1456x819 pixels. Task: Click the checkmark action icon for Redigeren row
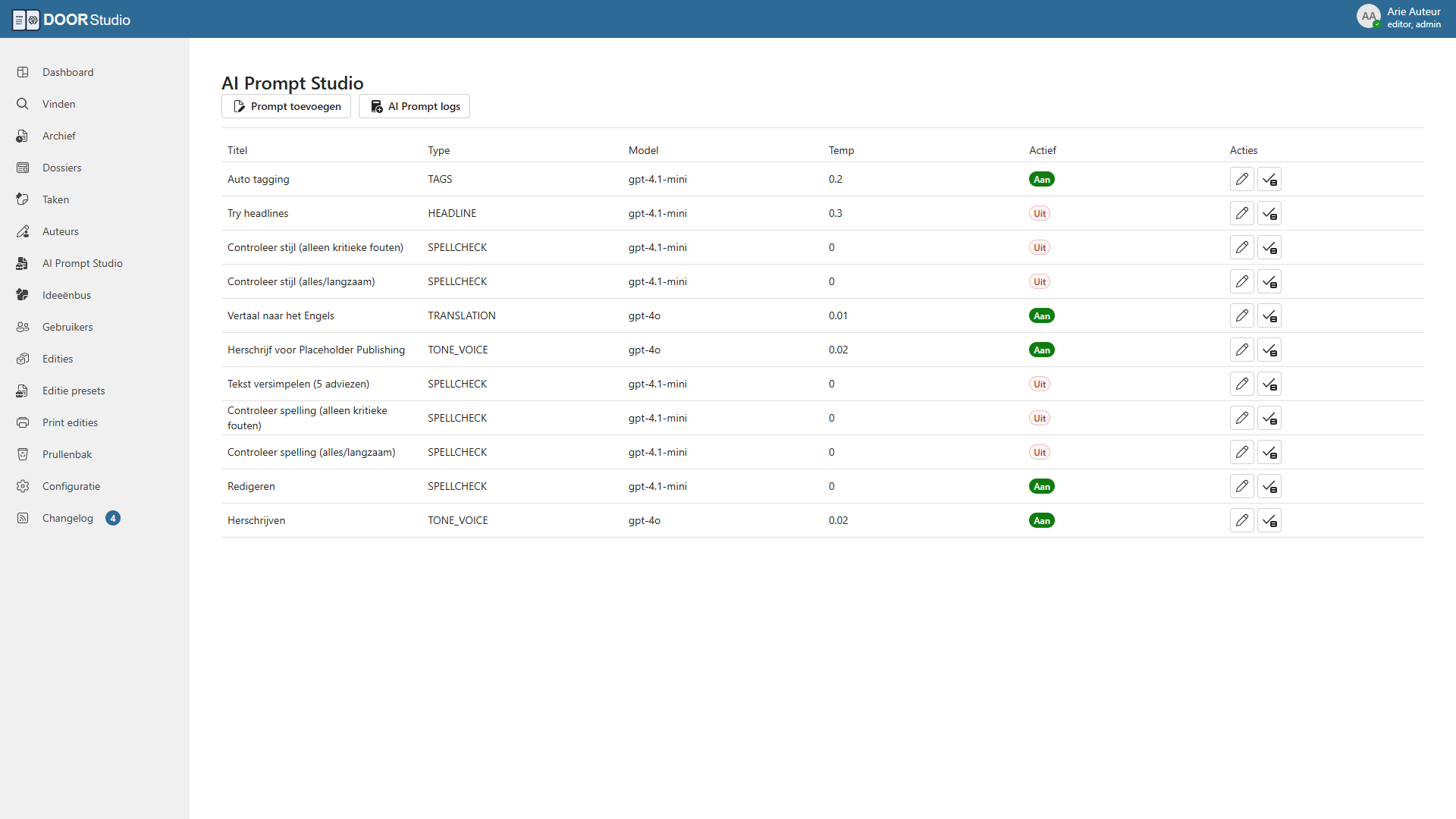1269,486
